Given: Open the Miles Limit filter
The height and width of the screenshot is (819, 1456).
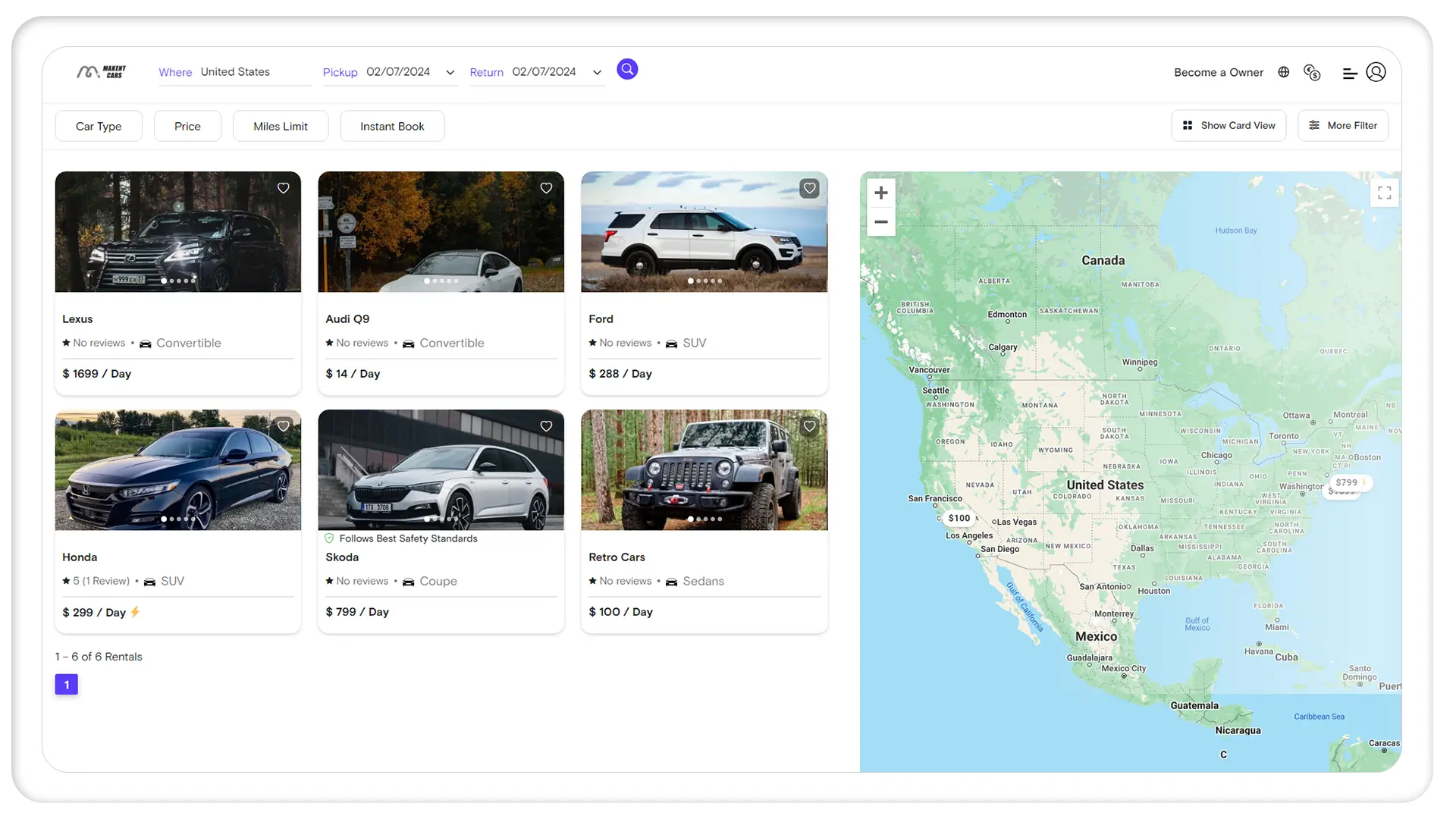Looking at the screenshot, I should point(281,126).
